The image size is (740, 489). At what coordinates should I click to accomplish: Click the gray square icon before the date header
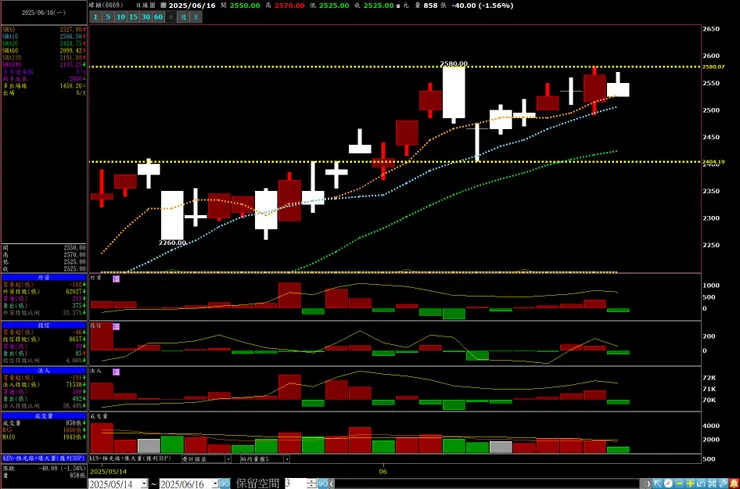[163, 6]
